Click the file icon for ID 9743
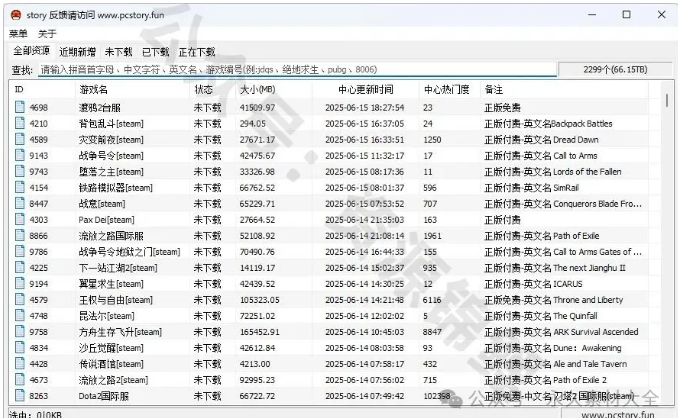The image size is (678, 418). coord(20,171)
